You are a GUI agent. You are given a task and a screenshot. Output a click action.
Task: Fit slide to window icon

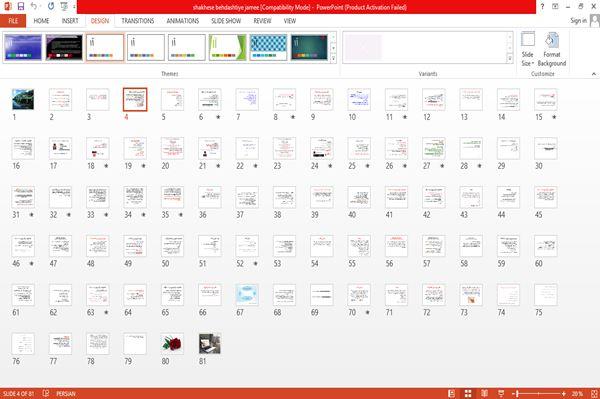click(x=594, y=394)
